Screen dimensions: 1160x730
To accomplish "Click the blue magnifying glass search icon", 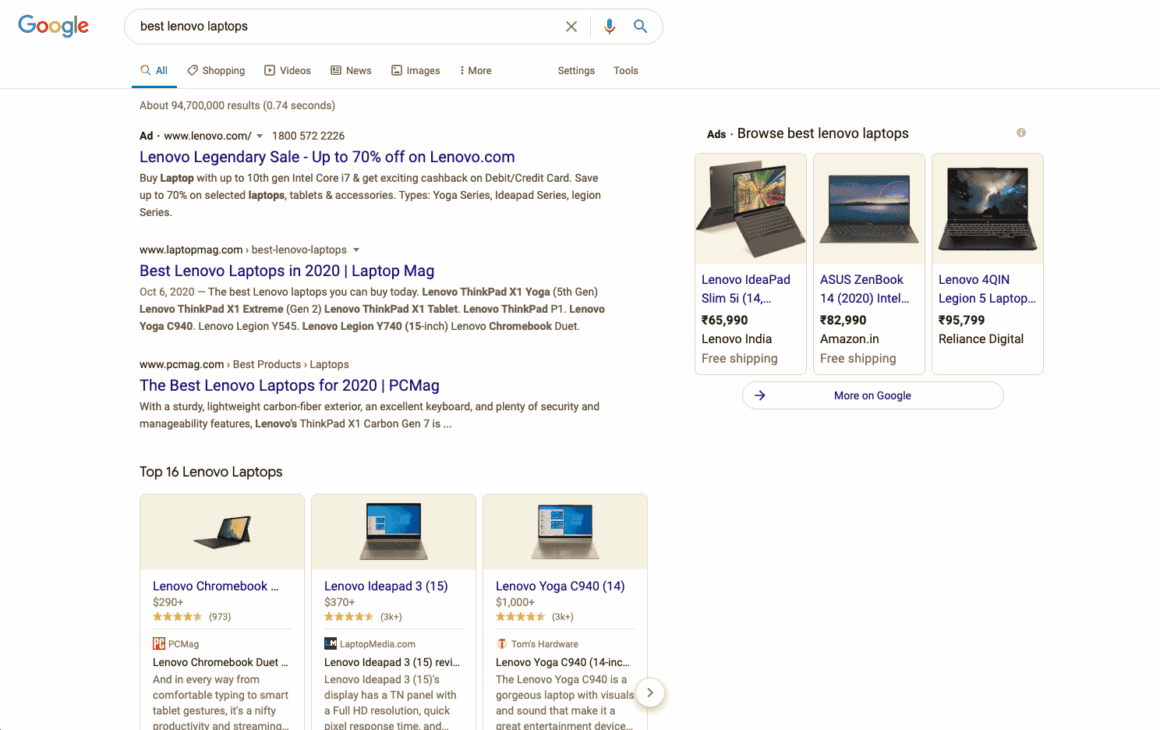I will tap(641, 27).
